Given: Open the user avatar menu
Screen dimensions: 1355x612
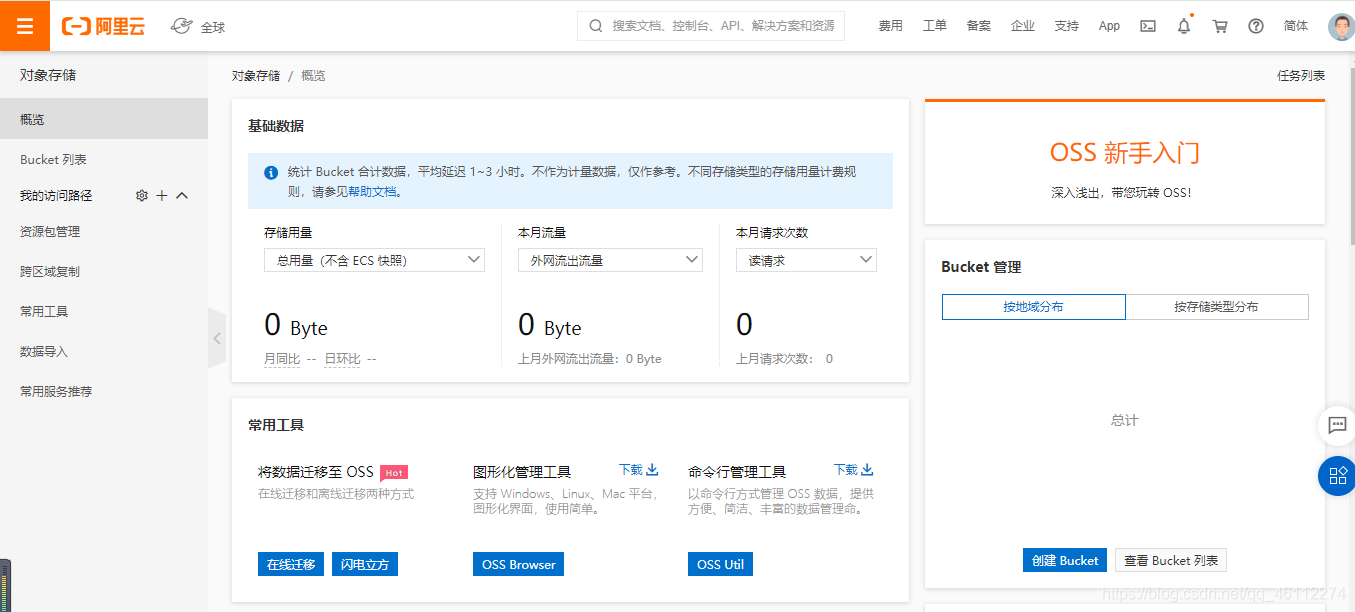Looking at the screenshot, I should (1341, 26).
